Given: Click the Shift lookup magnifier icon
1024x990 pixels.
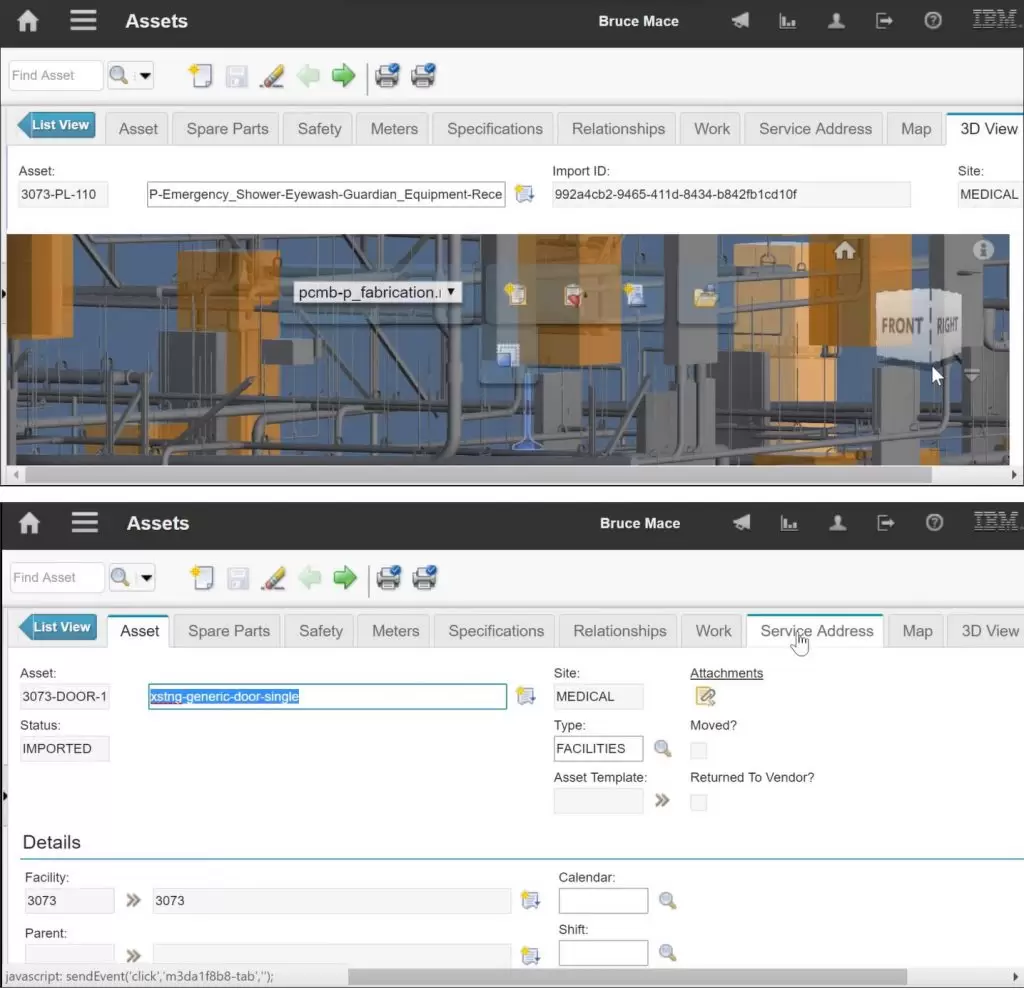Looking at the screenshot, I should pos(667,953).
